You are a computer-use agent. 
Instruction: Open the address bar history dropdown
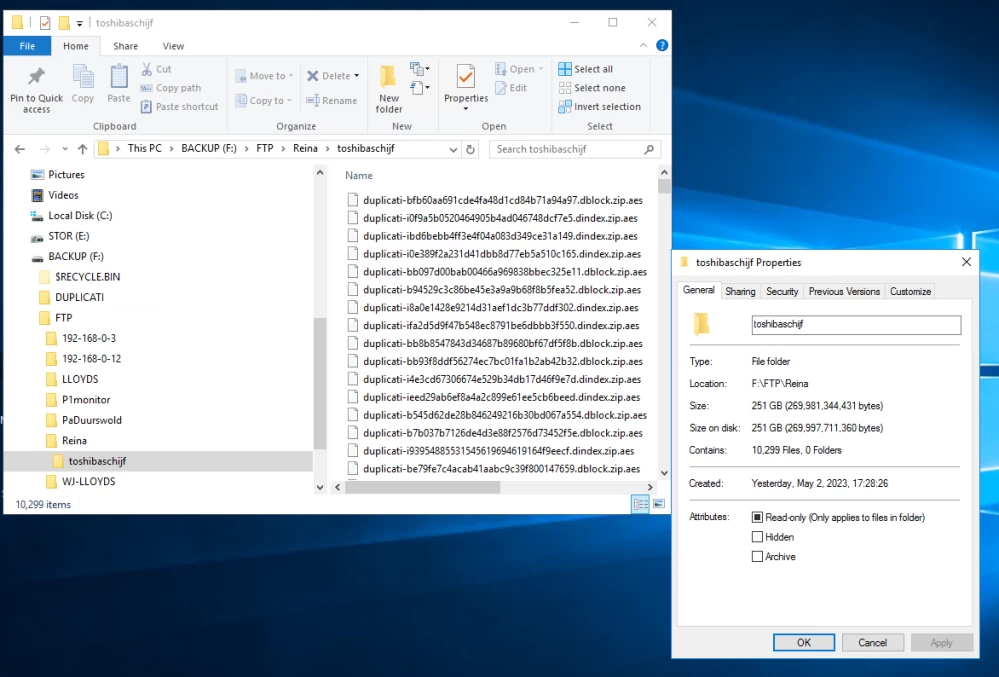tap(453, 149)
